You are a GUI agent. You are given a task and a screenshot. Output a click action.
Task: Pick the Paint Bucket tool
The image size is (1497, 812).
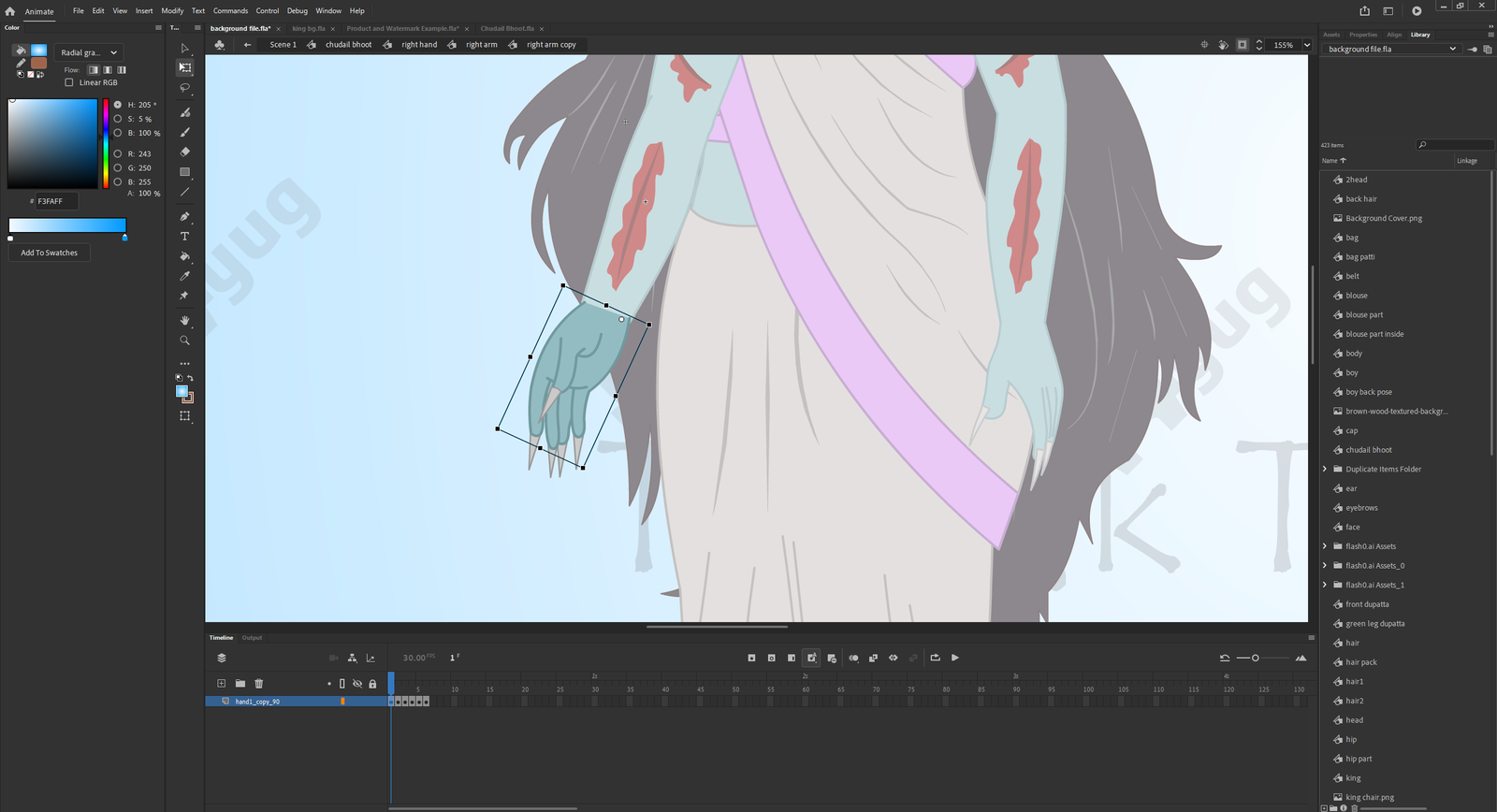[184, 256]
